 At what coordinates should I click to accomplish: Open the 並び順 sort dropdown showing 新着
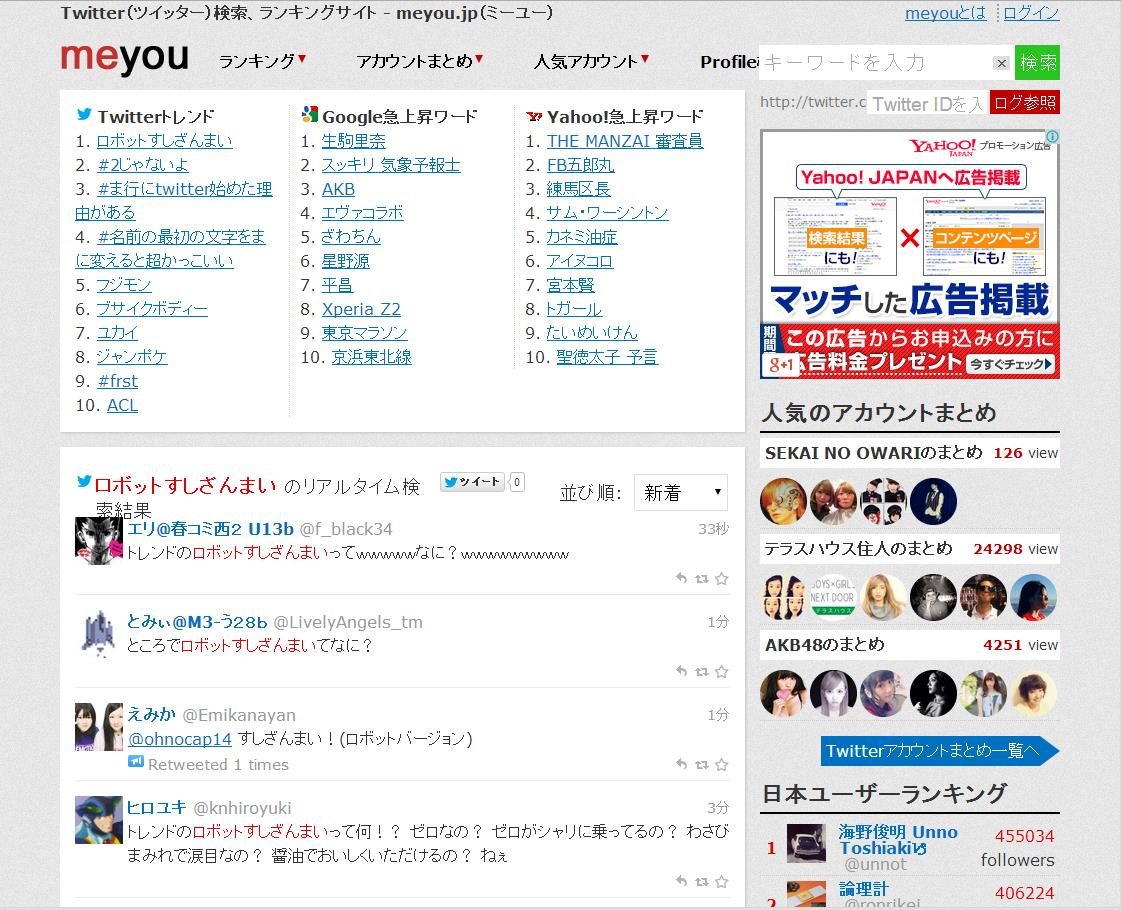tap(681, 493)
